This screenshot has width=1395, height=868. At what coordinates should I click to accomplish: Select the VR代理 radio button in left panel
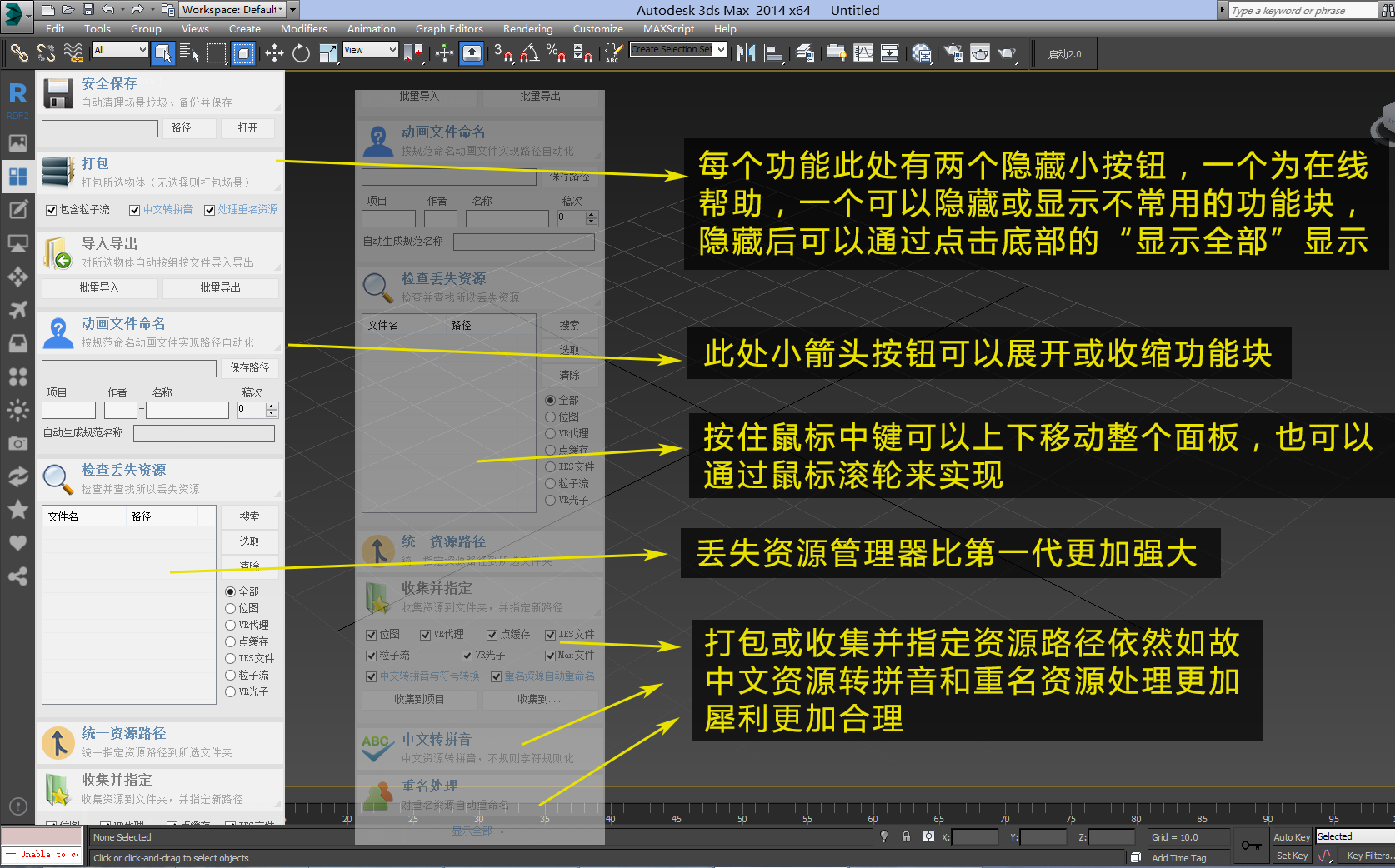(231, 625)
